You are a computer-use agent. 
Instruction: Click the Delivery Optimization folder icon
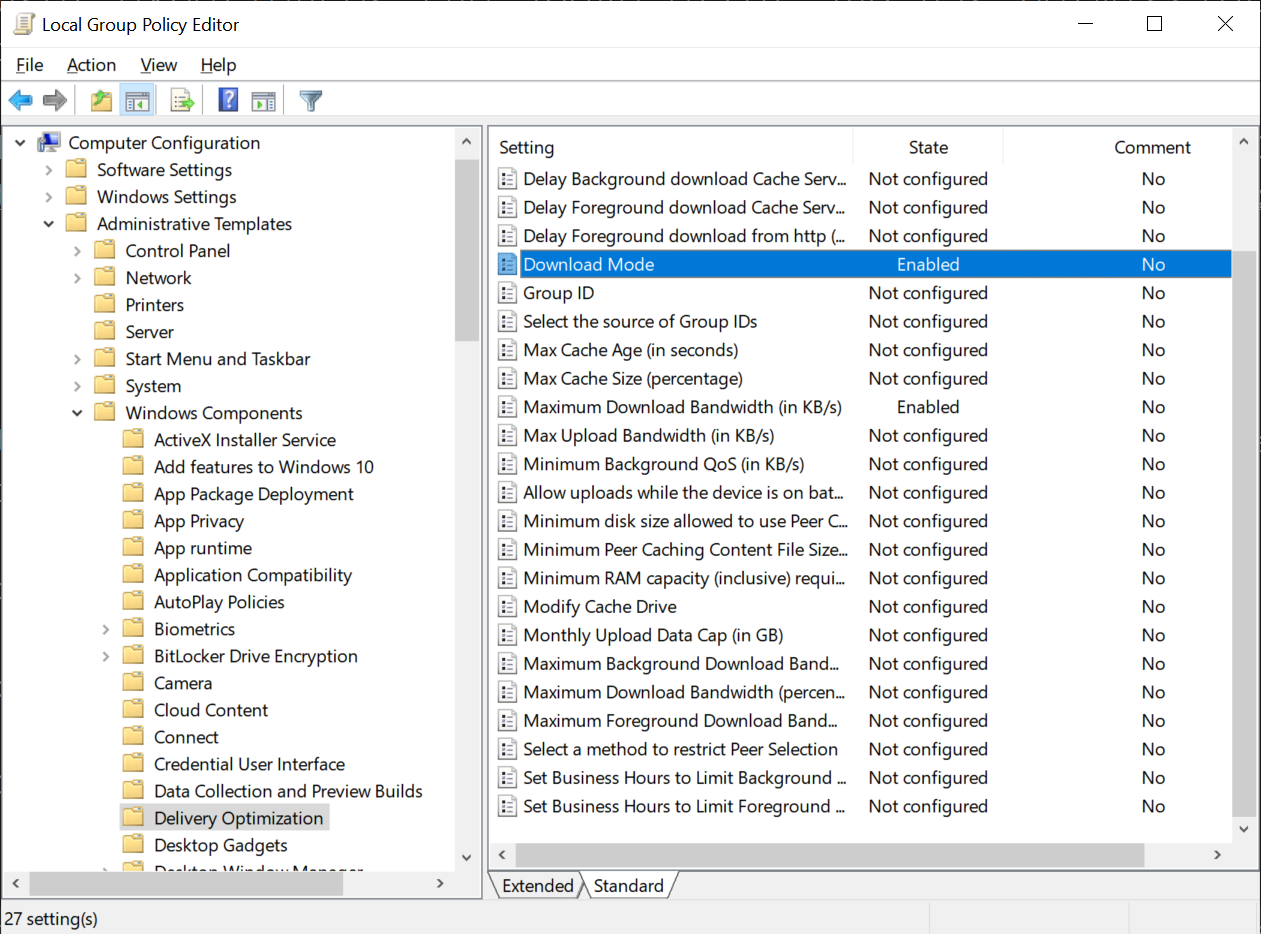133,818
